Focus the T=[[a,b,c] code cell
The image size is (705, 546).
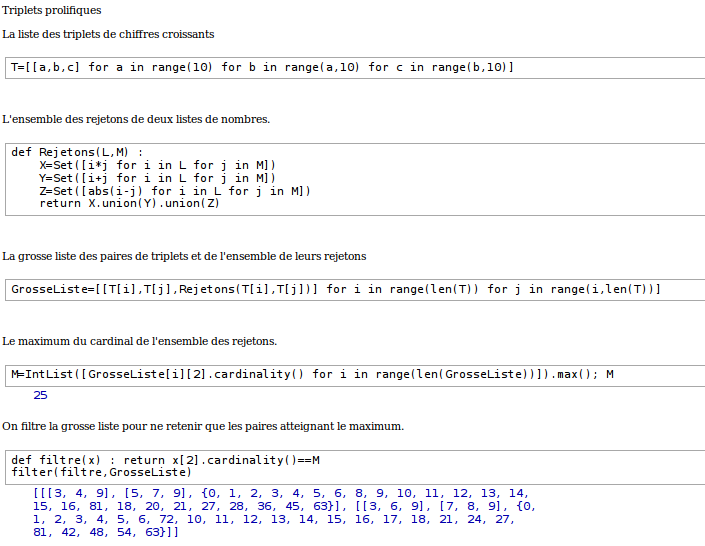coord(262,67)
